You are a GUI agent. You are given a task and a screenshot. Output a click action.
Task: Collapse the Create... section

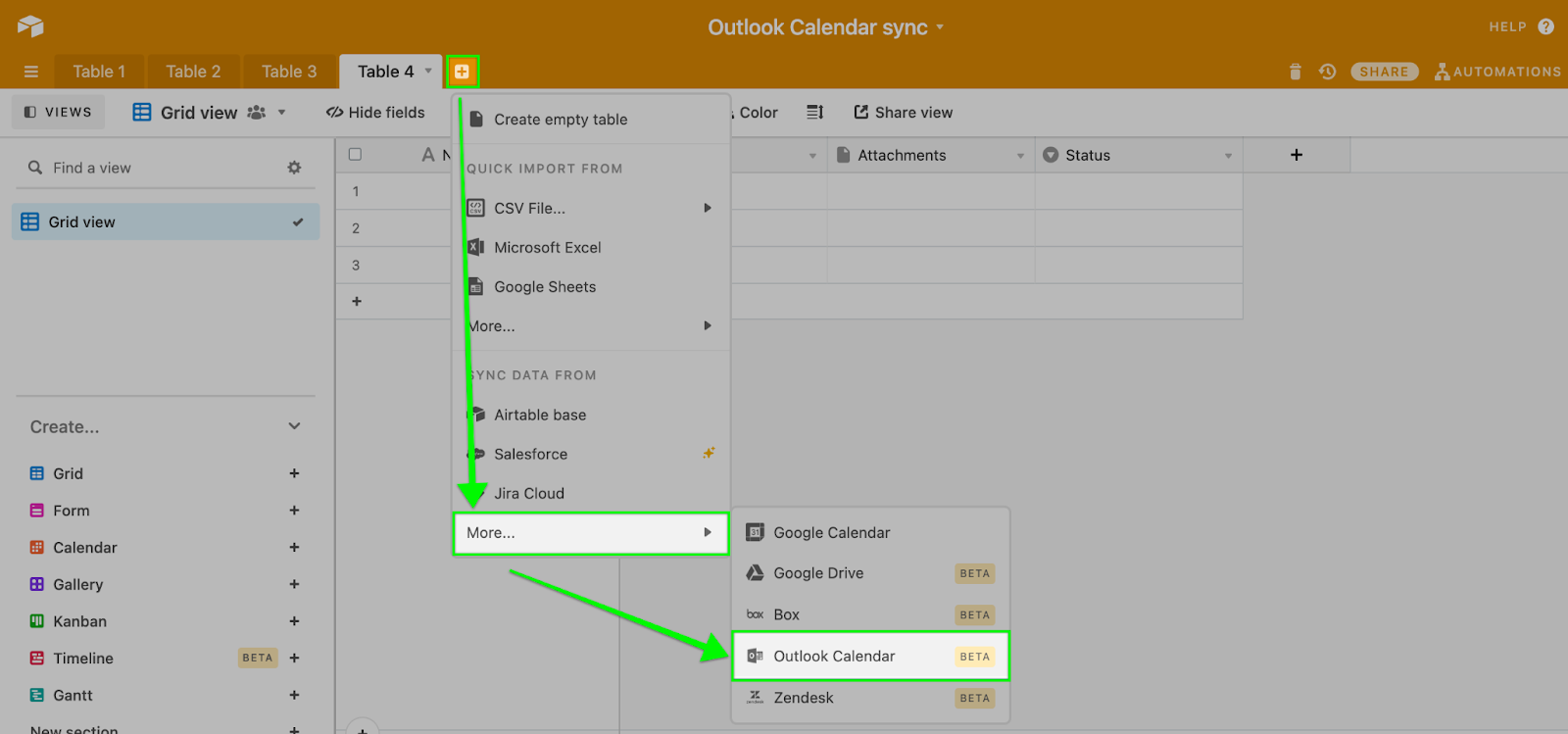294,426
